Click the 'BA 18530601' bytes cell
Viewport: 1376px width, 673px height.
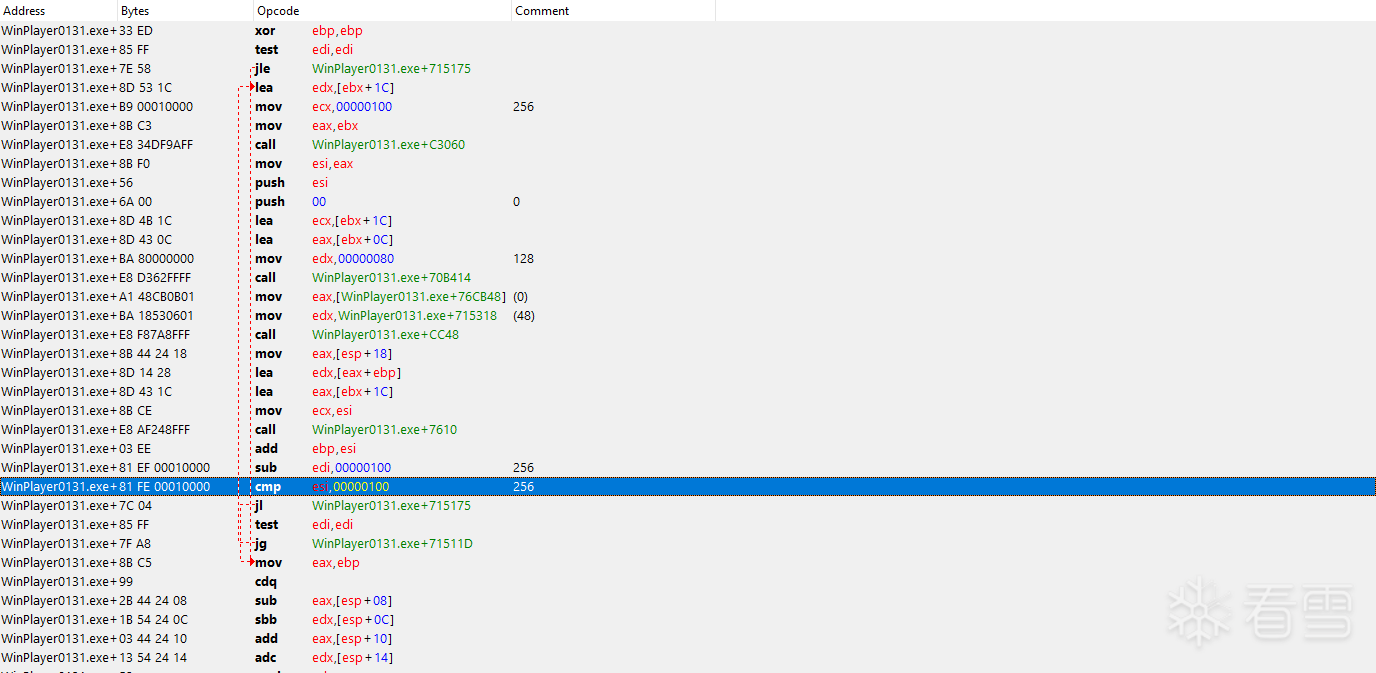click(157, 316)
